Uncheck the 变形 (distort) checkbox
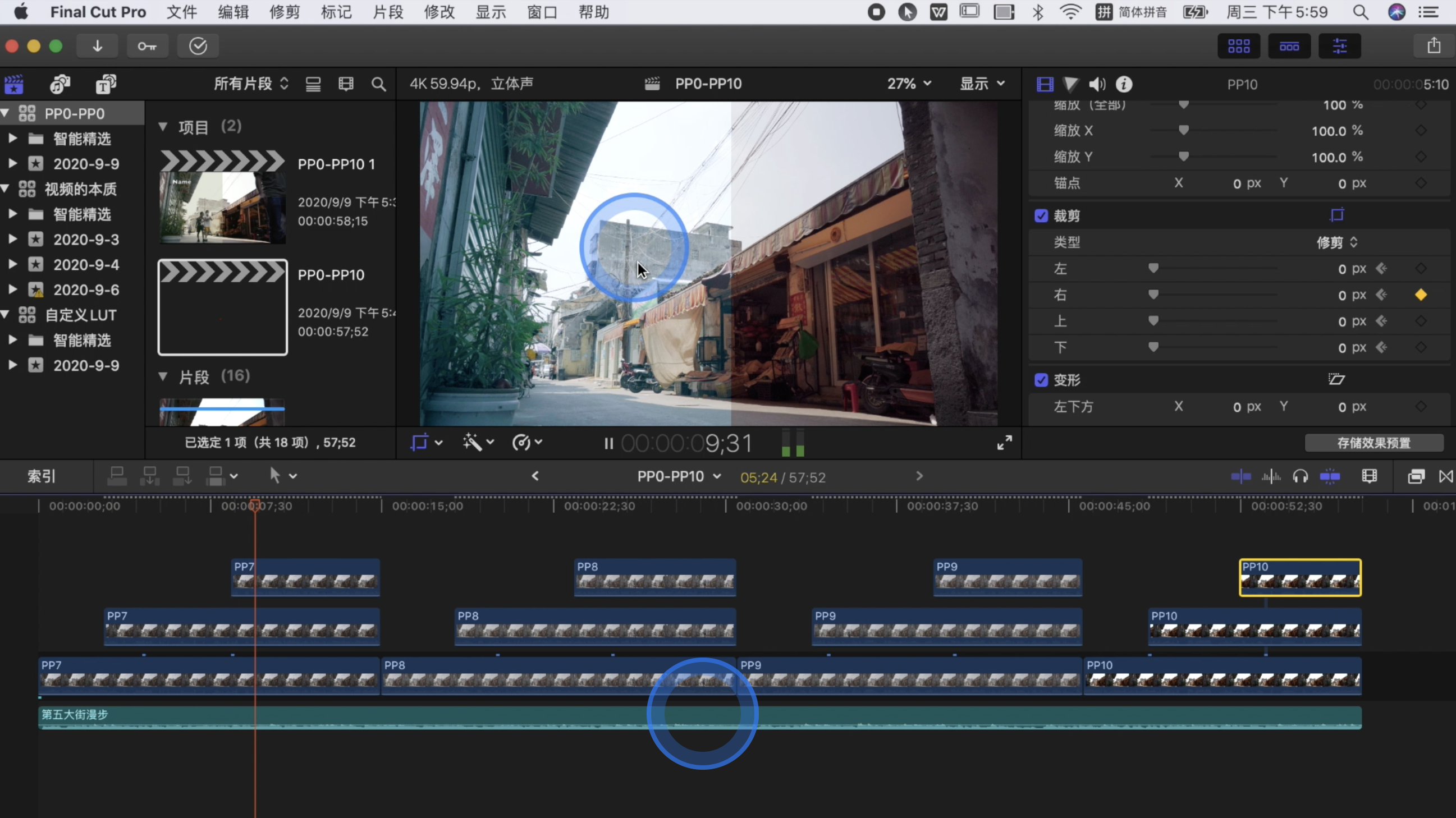This screenshot has height=818, width=1456. [x=1042, y=380]
